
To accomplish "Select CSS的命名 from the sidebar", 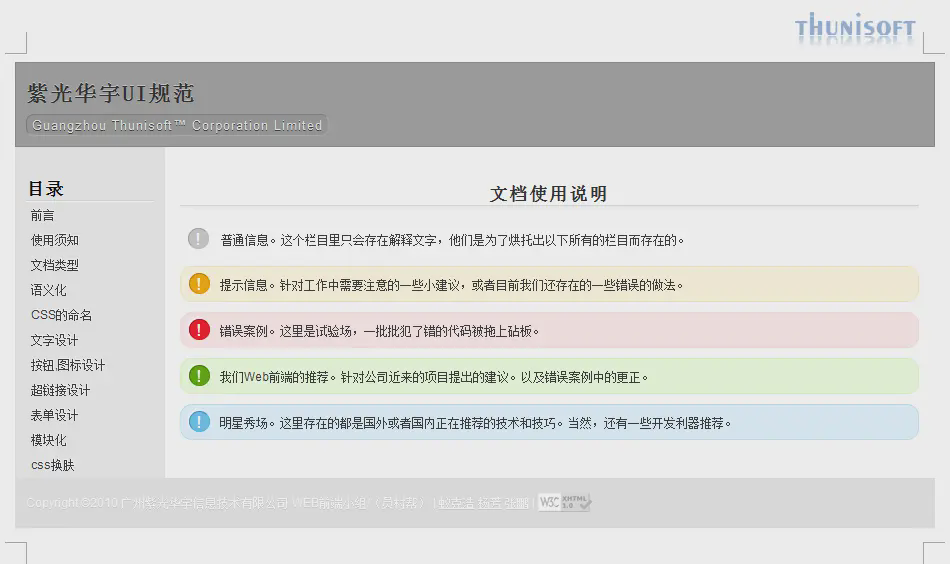I will [x=61, y=315].
